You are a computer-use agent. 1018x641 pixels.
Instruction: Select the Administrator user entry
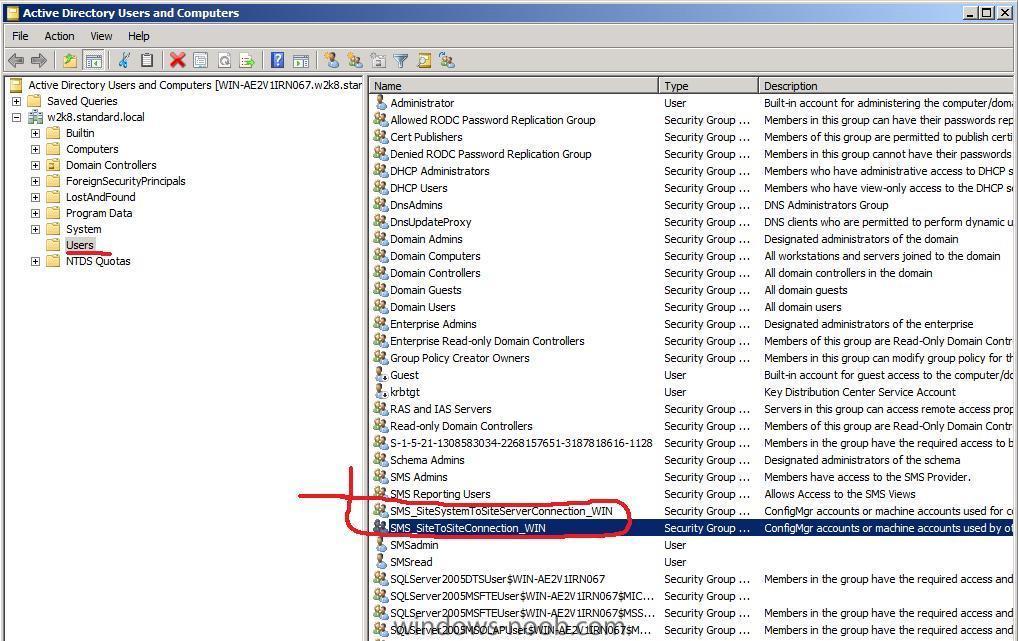pos(422,103)
